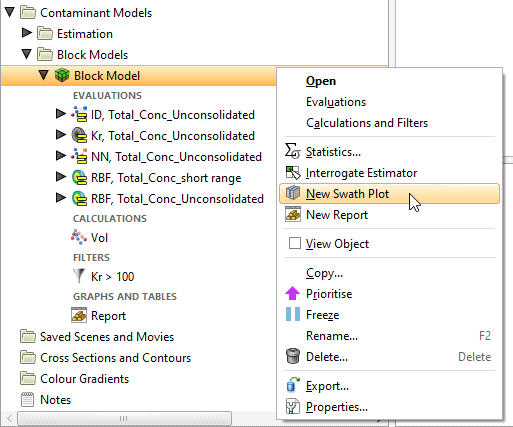Click the Delete trash can icon
Image resolution: width=513 pixels, height=427 pixels.
pos(293,356)
